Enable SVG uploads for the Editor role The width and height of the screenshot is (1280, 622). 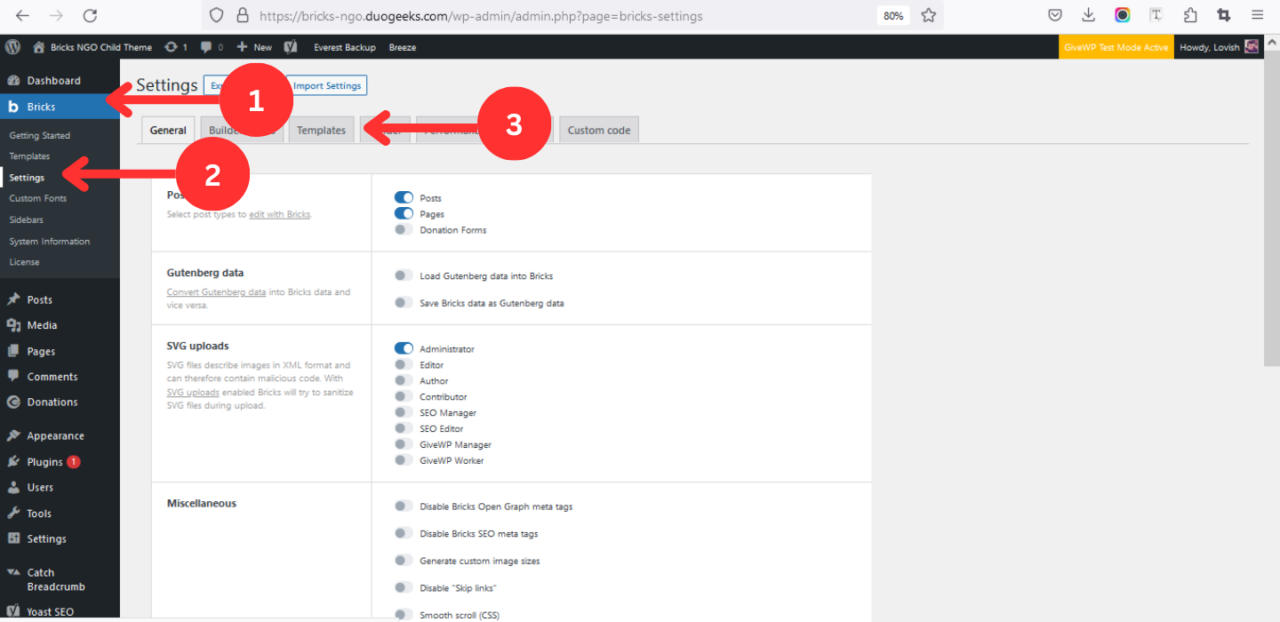404,364
